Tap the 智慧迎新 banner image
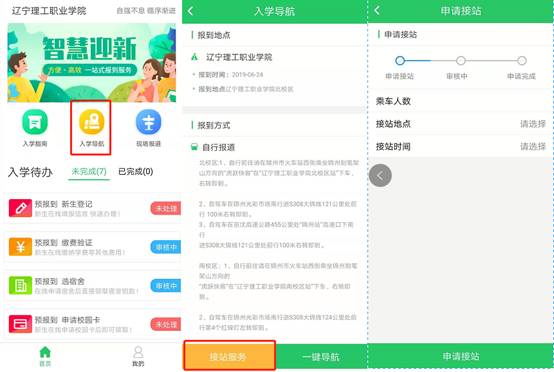The height and width of the screenshot is (372, 554). coord(92,63)
